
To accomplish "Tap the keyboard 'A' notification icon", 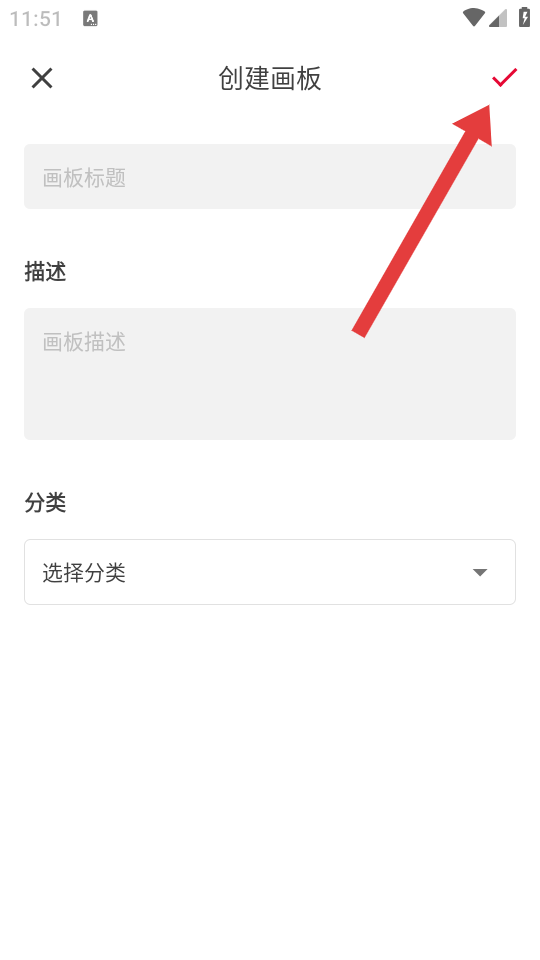I will 91,19.
